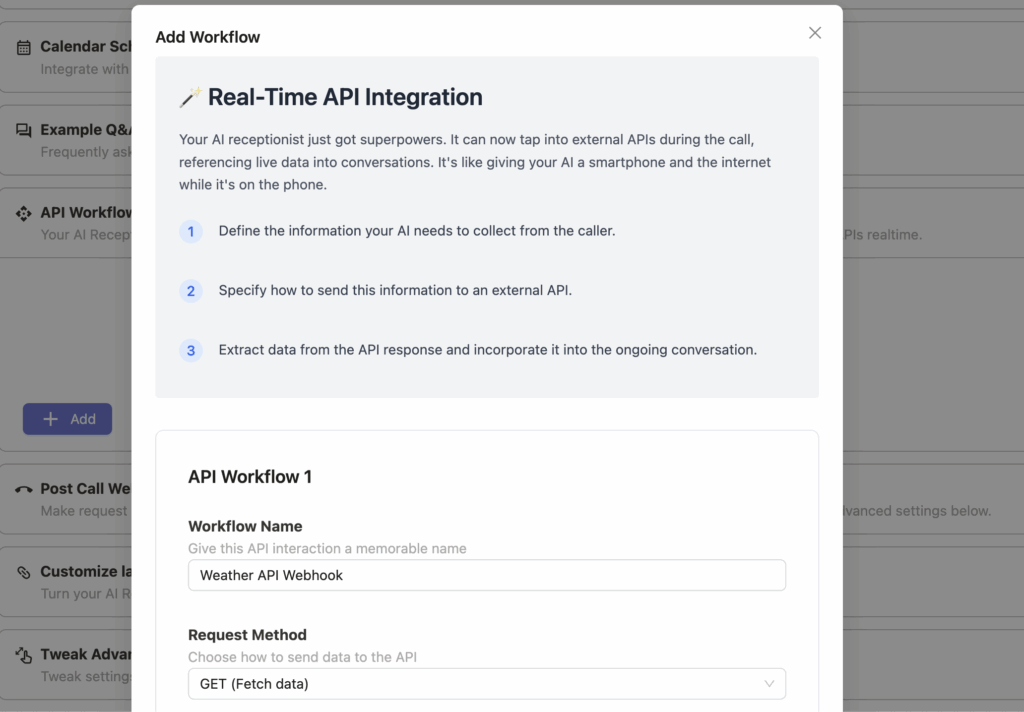
Task: Click the API Workflow arrows icon
Action: click(24, 214)
